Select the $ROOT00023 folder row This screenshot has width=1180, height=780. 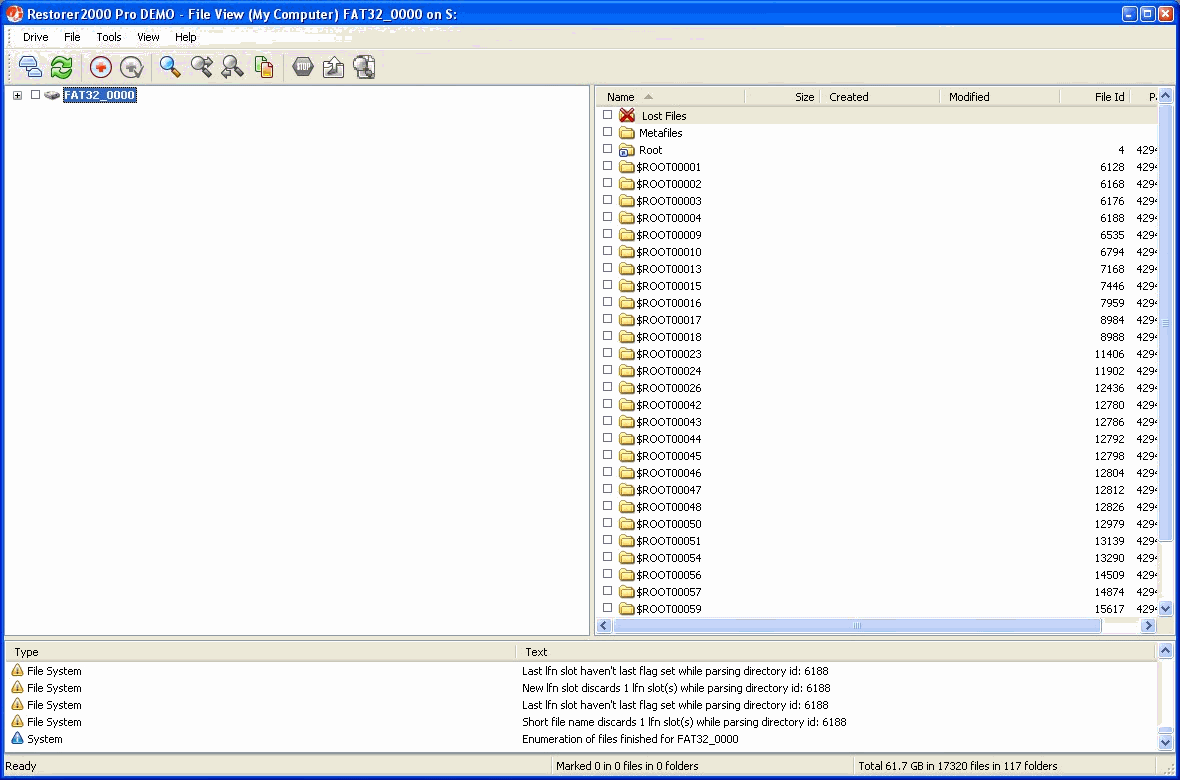click(x=879, y=354)
